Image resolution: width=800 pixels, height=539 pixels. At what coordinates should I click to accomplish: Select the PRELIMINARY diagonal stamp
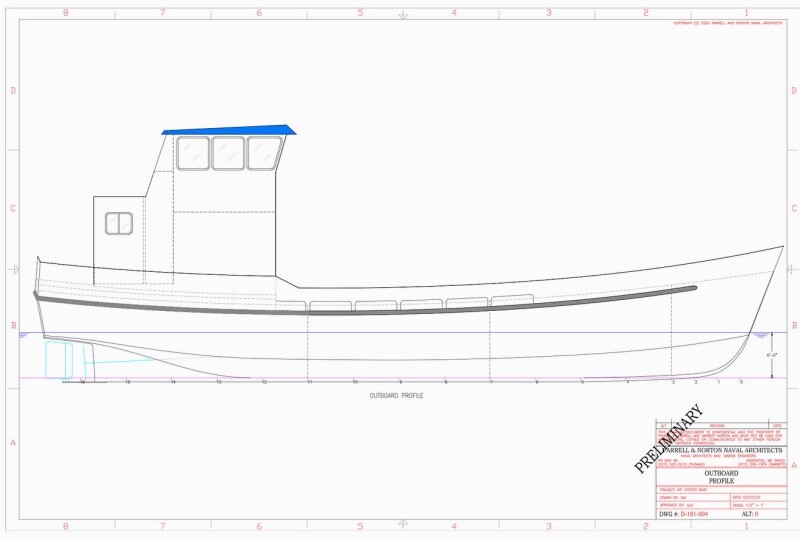point(670,438)
